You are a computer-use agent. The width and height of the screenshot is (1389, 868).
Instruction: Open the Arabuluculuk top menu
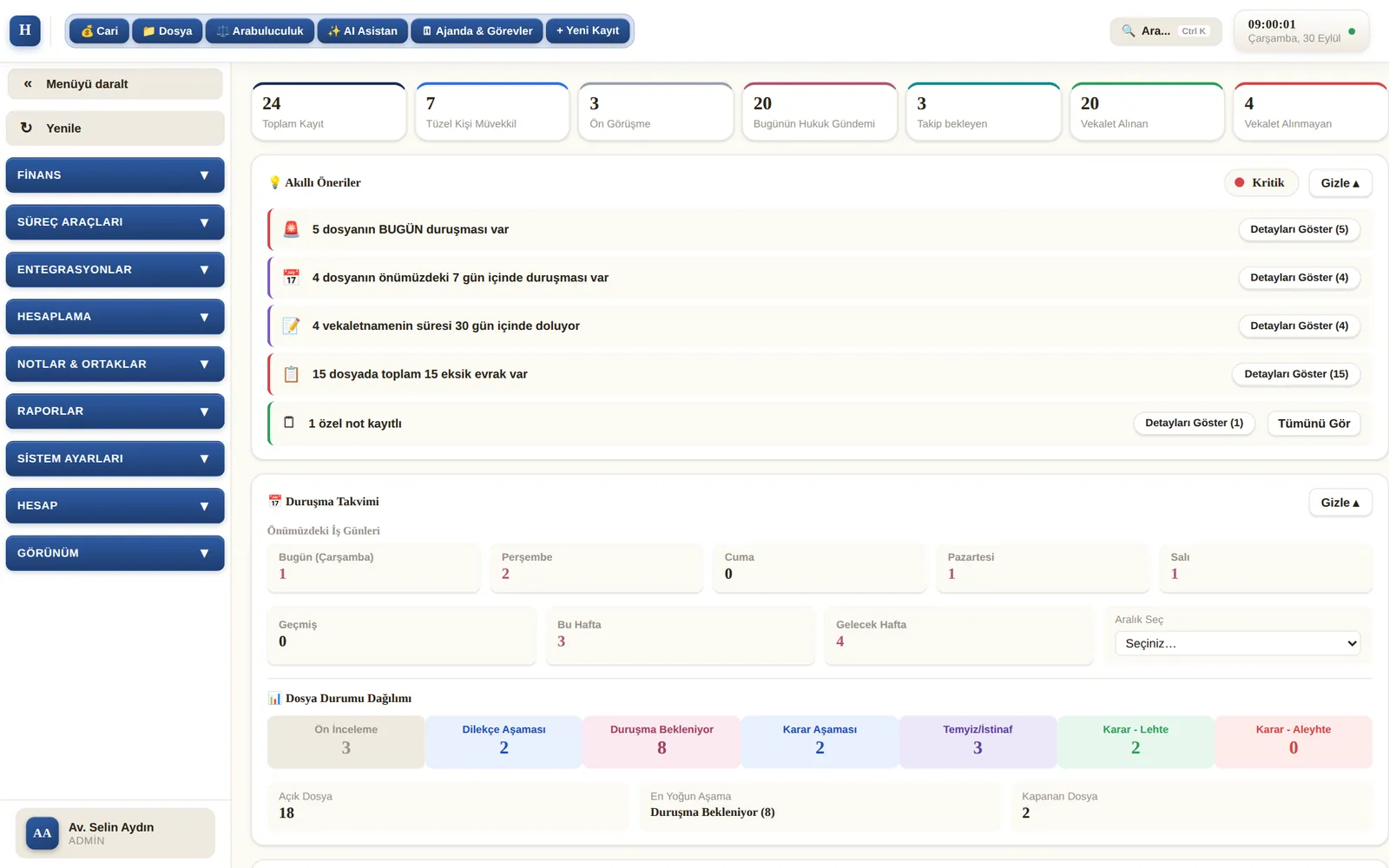[x=260, y=31]
